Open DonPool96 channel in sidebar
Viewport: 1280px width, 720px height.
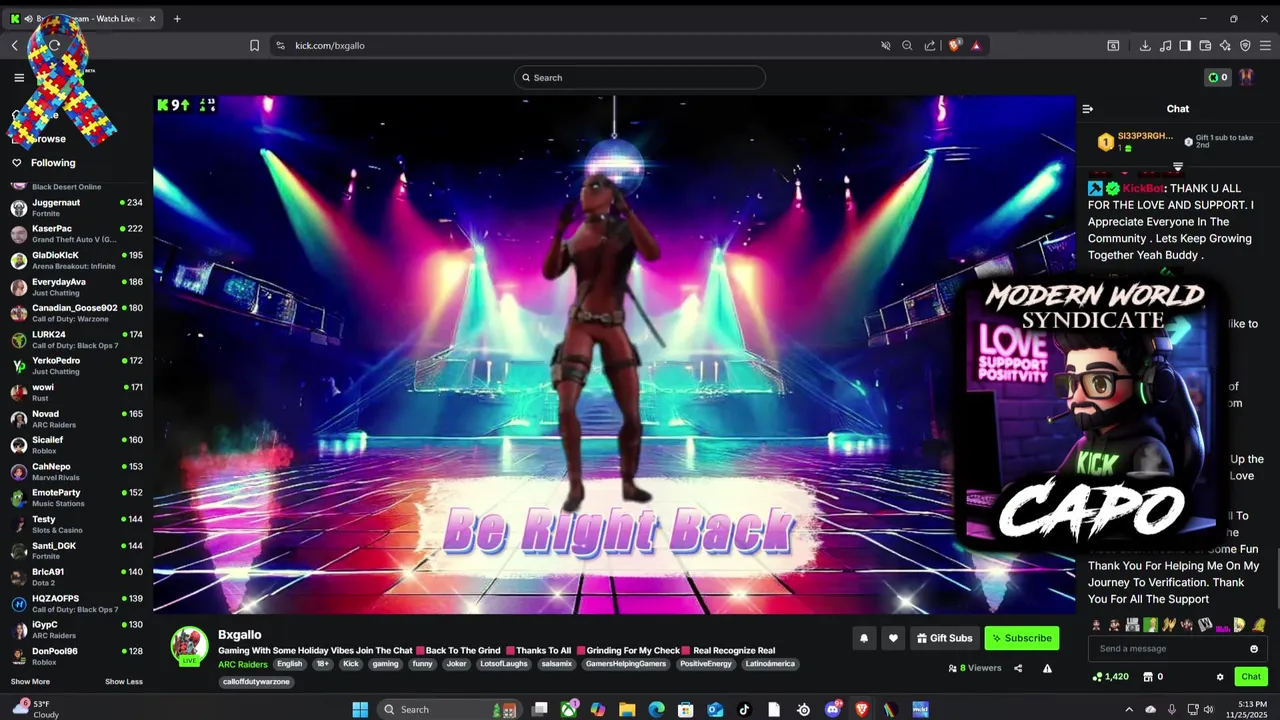76,656
